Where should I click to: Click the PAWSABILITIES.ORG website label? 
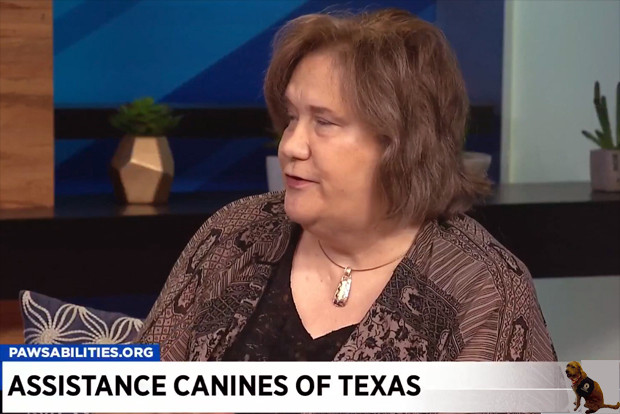[80, 352]
